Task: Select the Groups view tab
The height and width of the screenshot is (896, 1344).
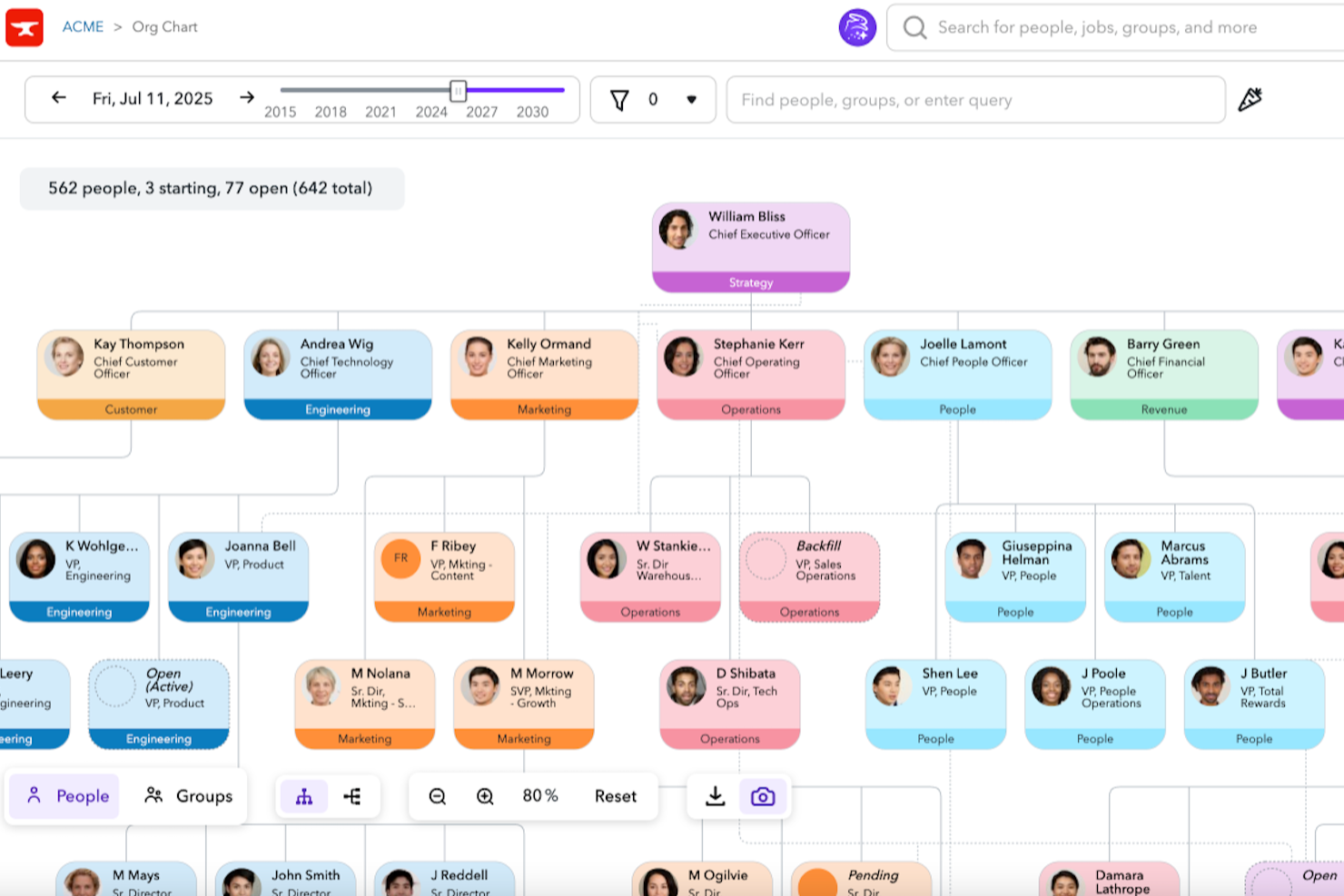Action: pyautogui.click(x=189, y=796)
